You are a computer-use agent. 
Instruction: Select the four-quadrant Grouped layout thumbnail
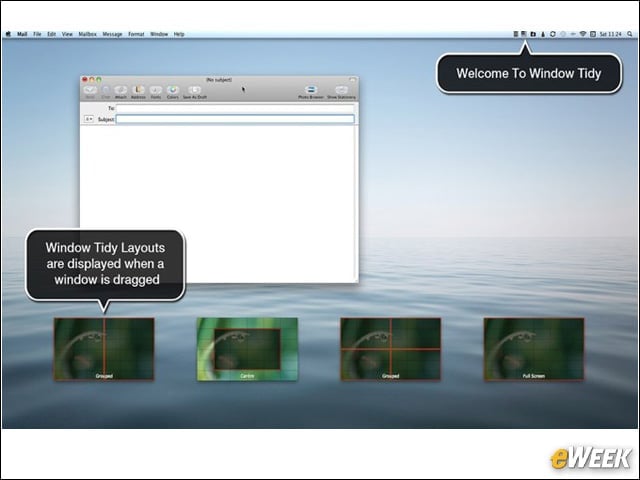click(391, 349)
